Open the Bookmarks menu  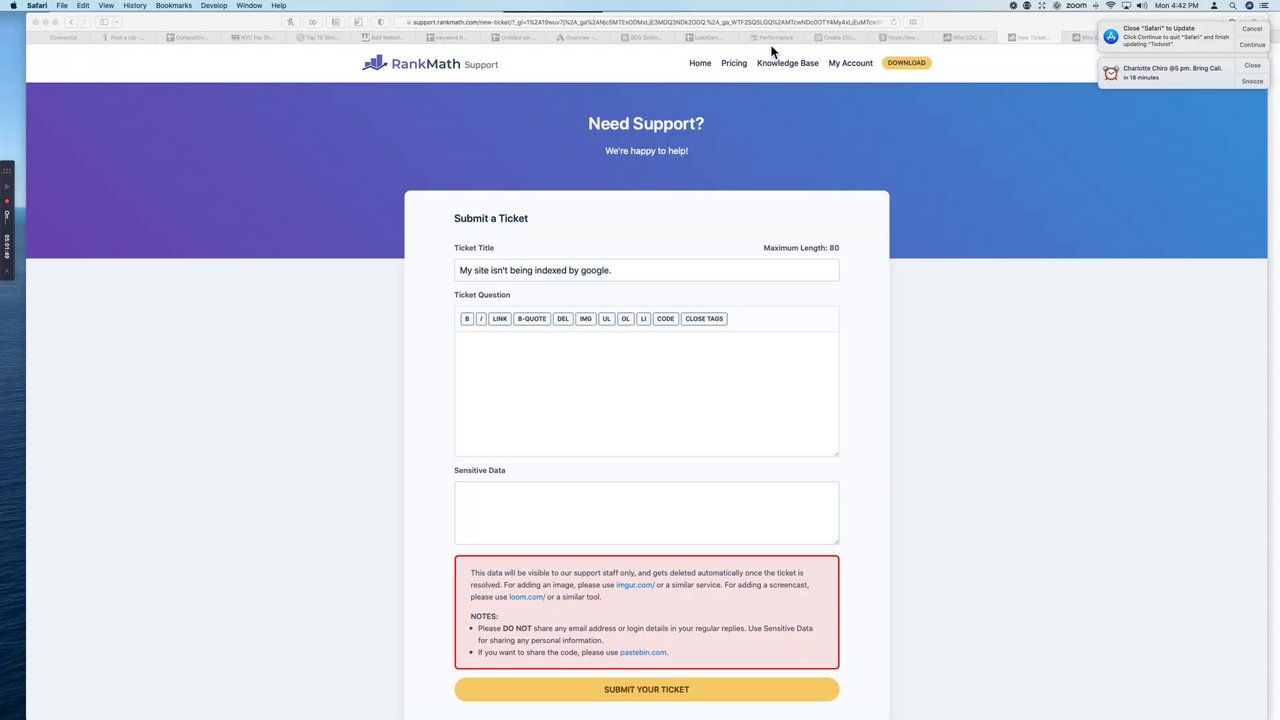[174, 6]
